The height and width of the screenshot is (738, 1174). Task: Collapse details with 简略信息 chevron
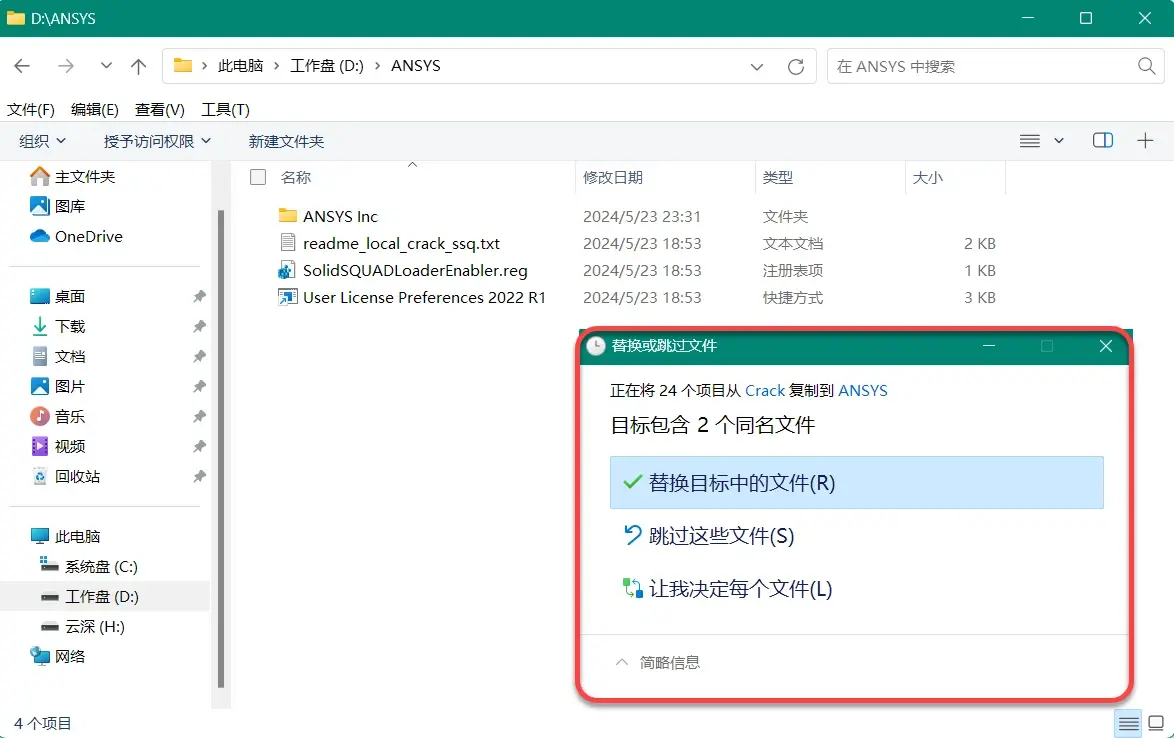(621, 662)
